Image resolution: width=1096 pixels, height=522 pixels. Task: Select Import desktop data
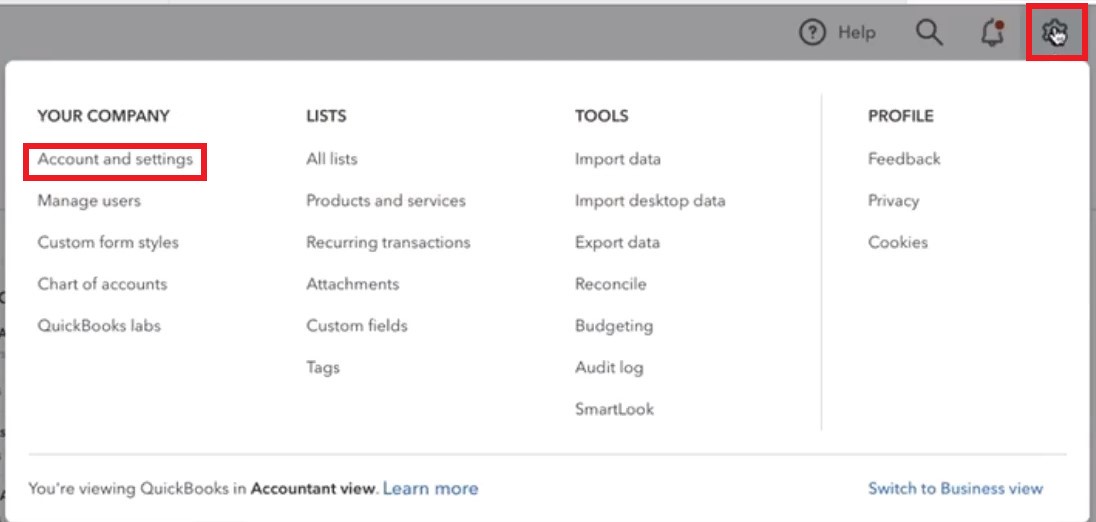pyautogui.click(x=650, y=201)
